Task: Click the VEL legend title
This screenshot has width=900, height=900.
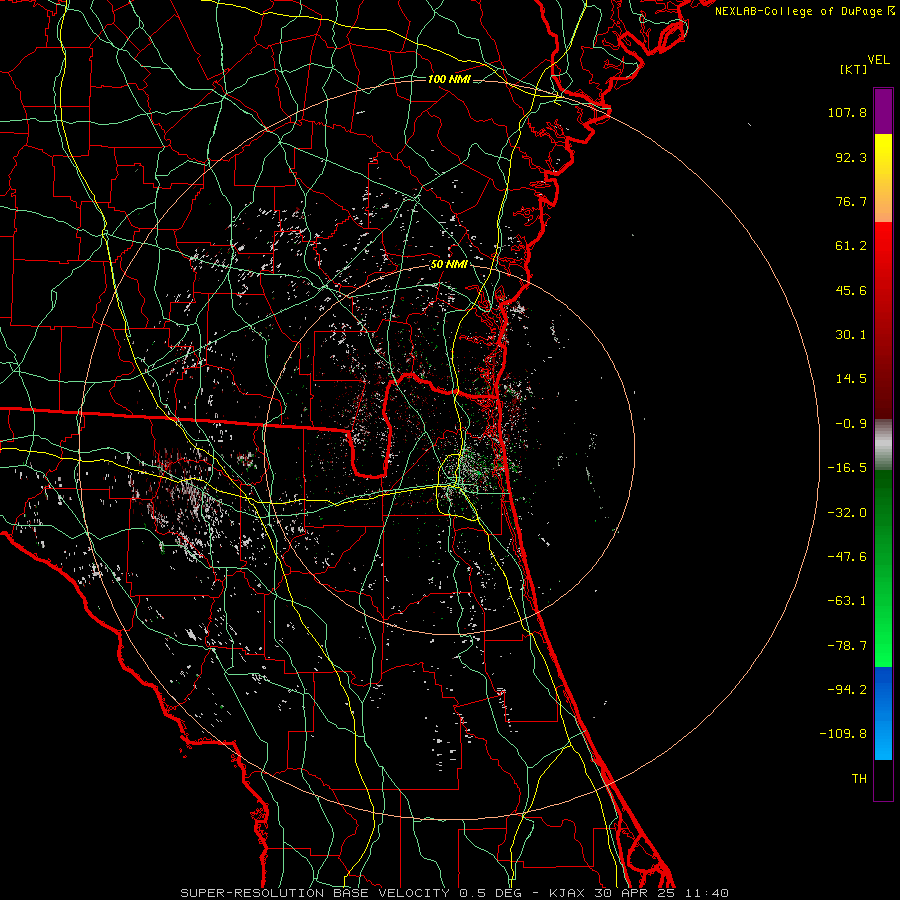Action: click(878, 60)
